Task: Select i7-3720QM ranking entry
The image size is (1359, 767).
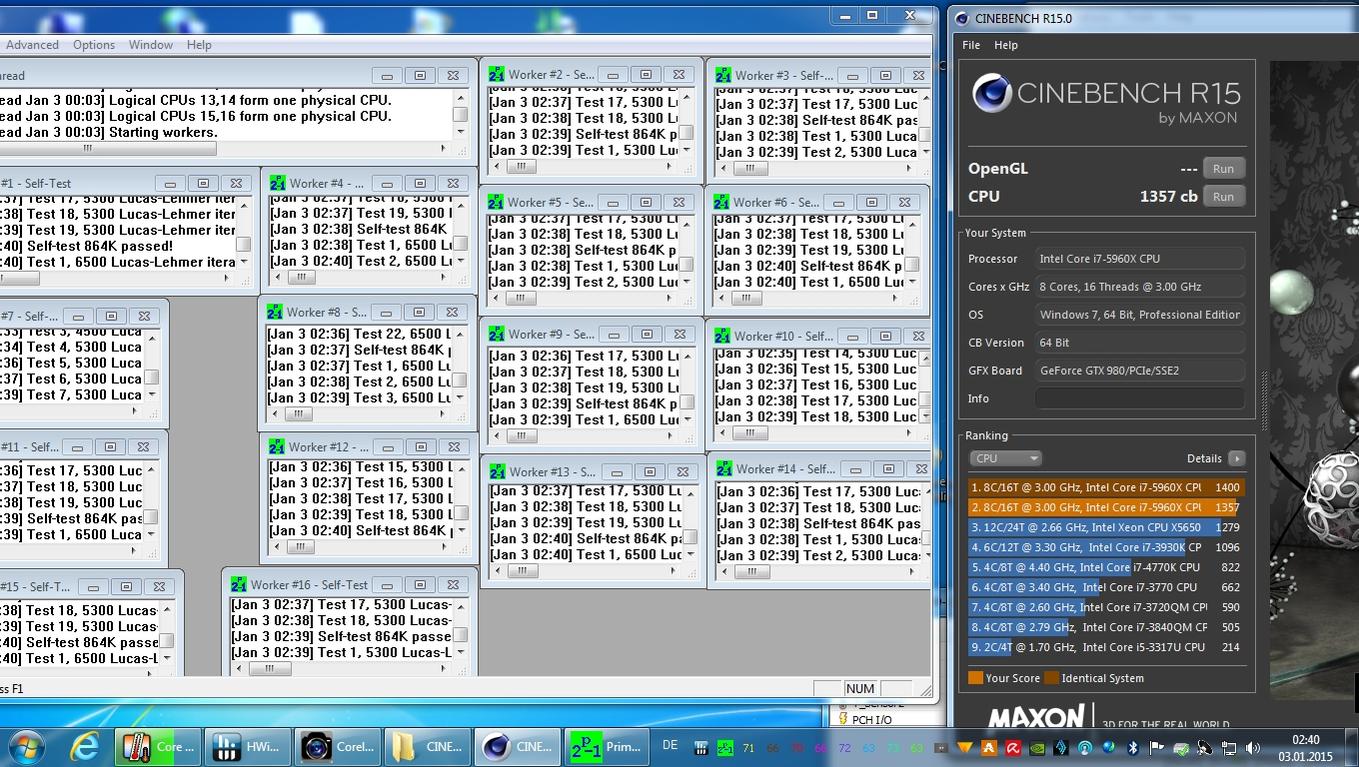Action: 1106,607
